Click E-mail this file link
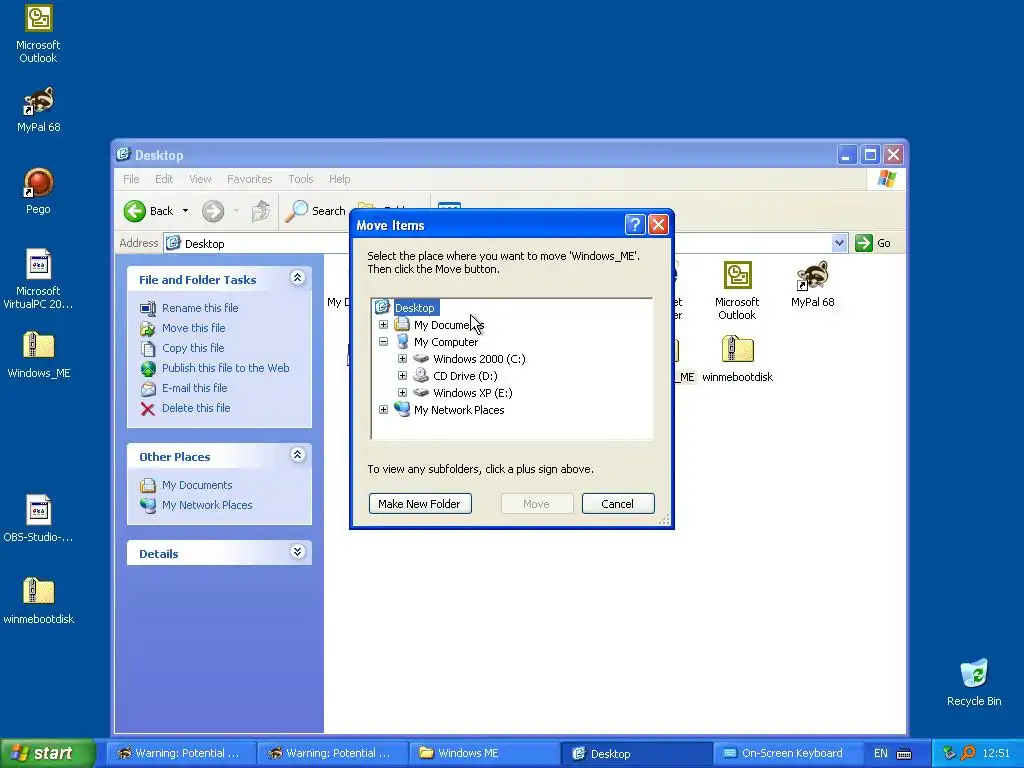This screenshot has width=1024, height=768. (195, 388)
